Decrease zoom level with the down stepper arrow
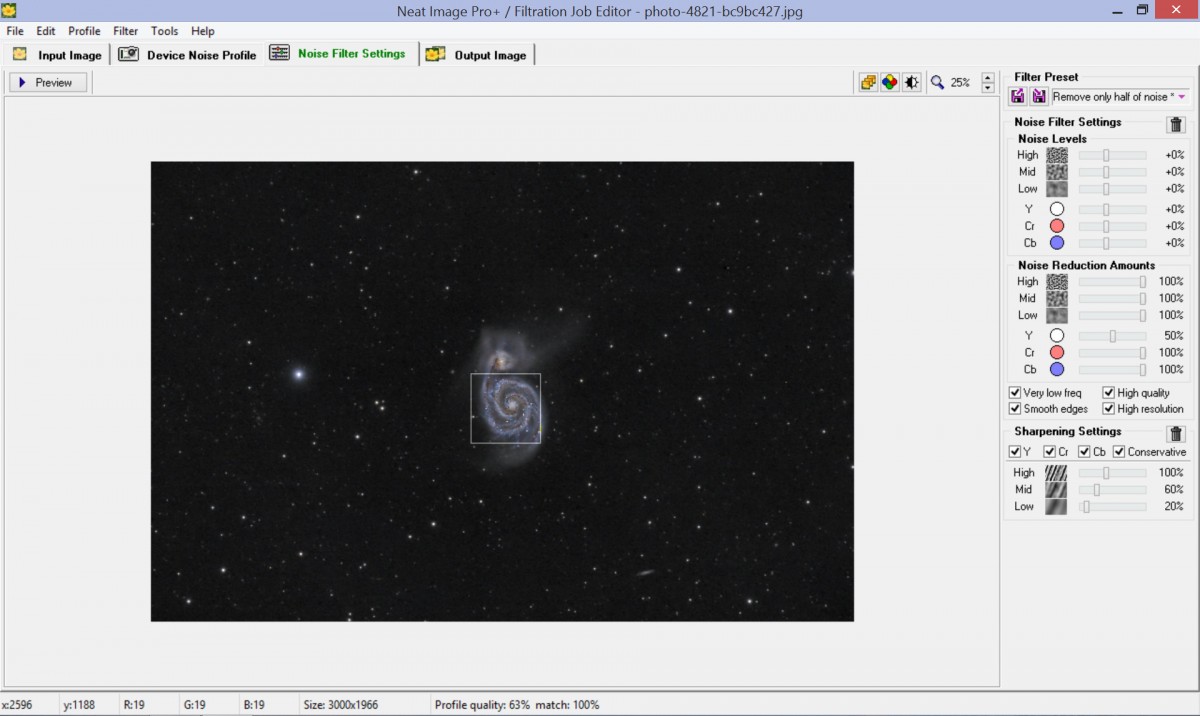 tap(988, 88)
